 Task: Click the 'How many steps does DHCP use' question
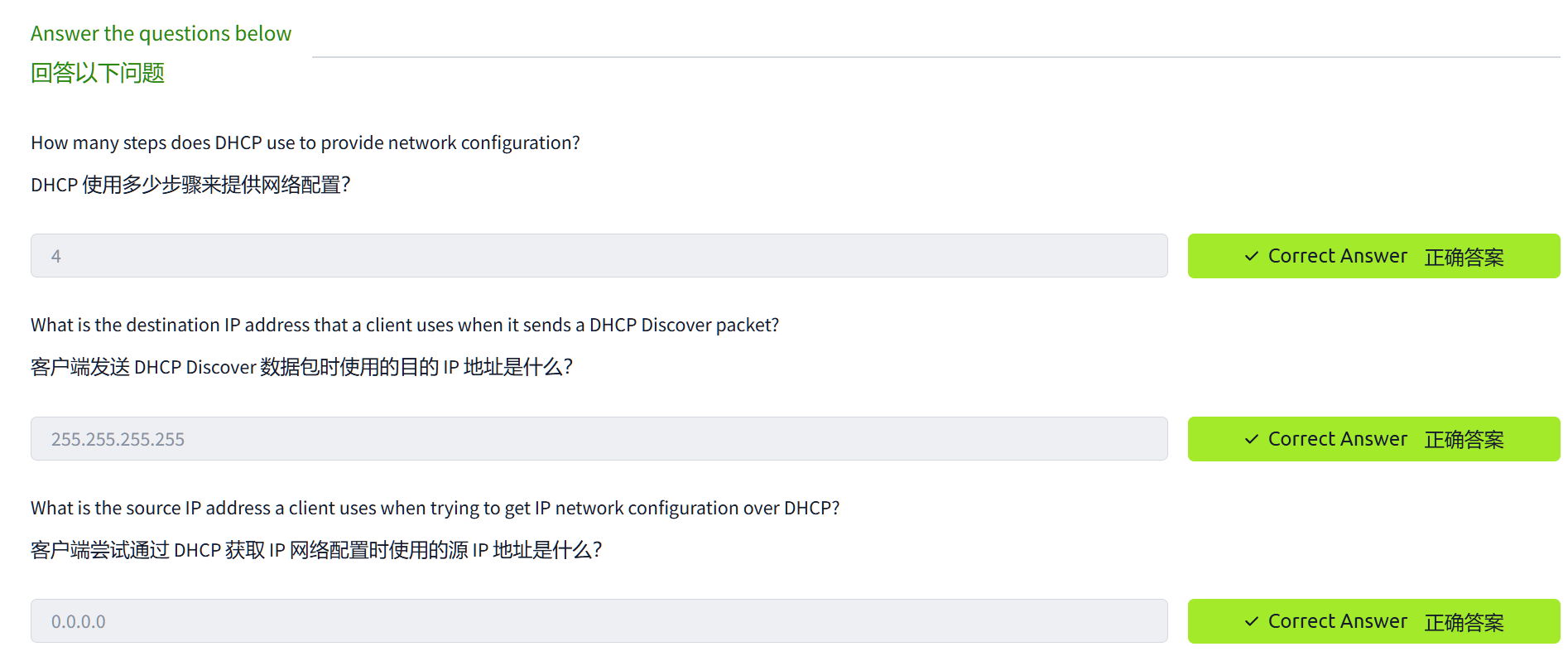pos(305,142)
